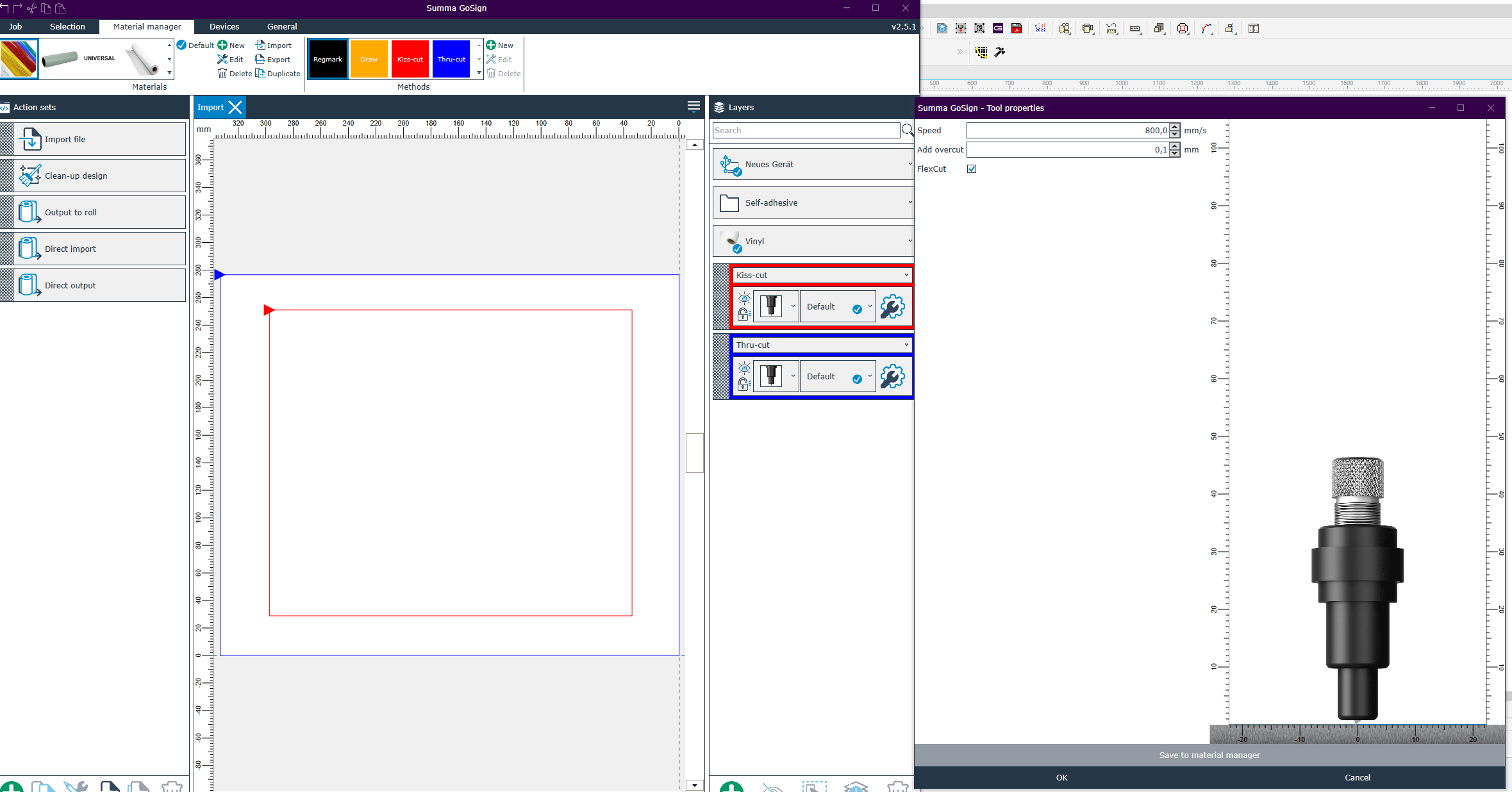The image size is (1512, 792).
Task: Click the green add button under Action sets
Action: (12, 787)
